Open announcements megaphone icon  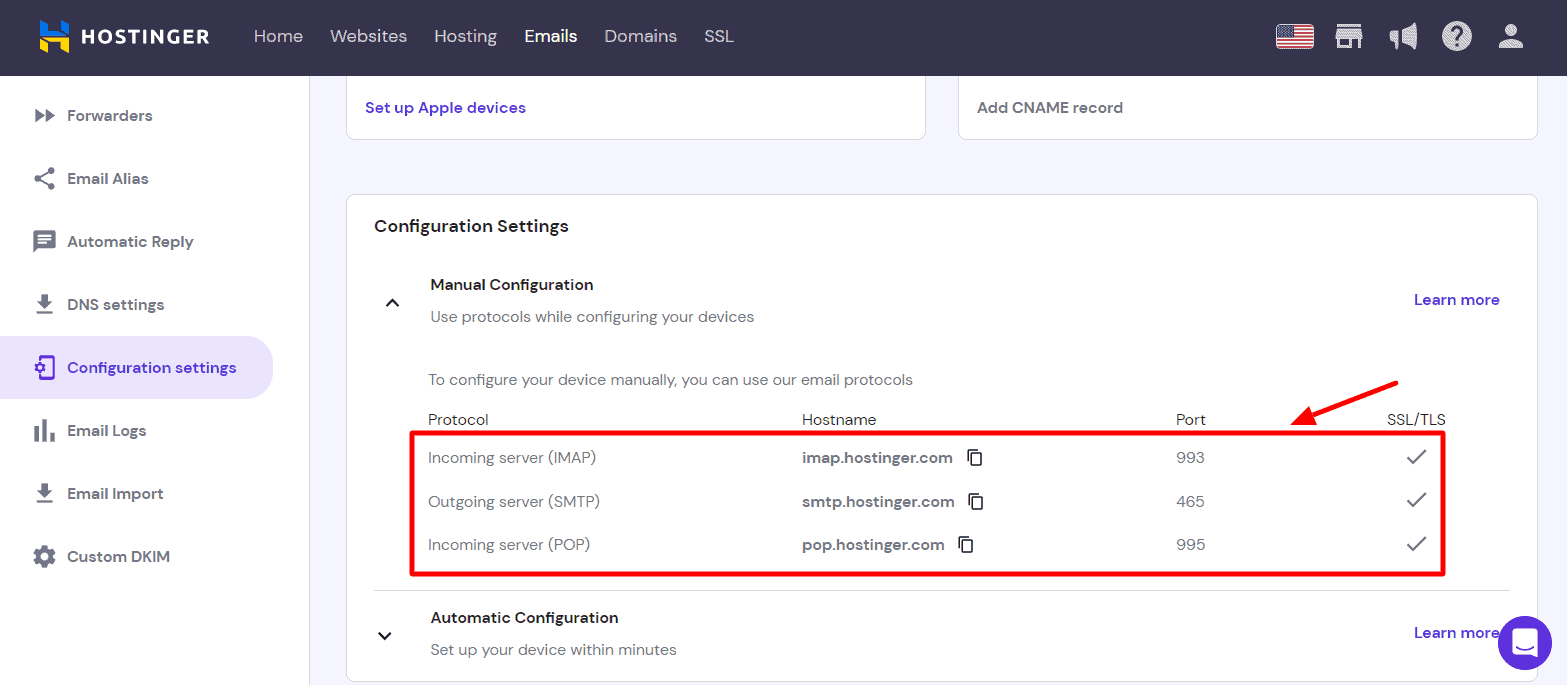pyautogui.click(x=1403, y=37)
